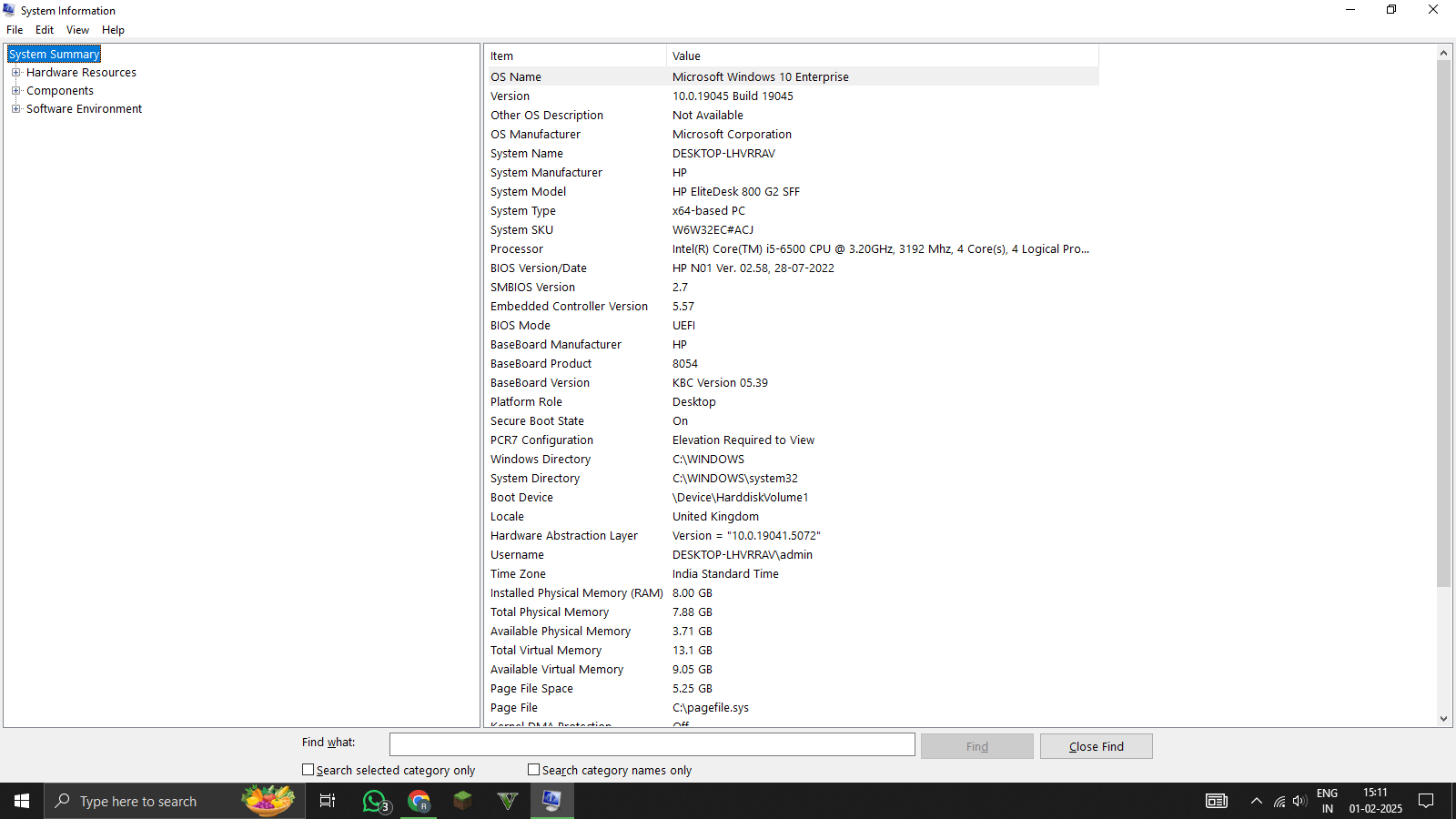The height and width of the screenshot is (819, 1456).
Task: Click the Find what input field
Action: click(x=652, y=744)
